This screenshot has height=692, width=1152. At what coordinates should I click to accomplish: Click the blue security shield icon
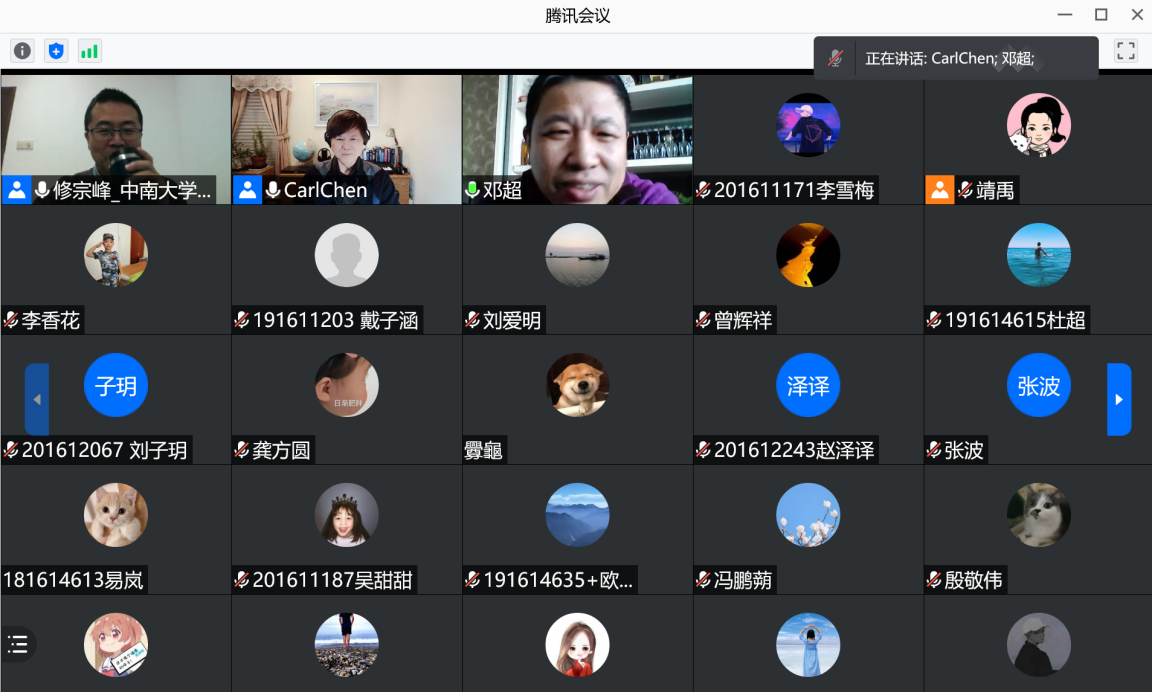(x=56, y=51)
